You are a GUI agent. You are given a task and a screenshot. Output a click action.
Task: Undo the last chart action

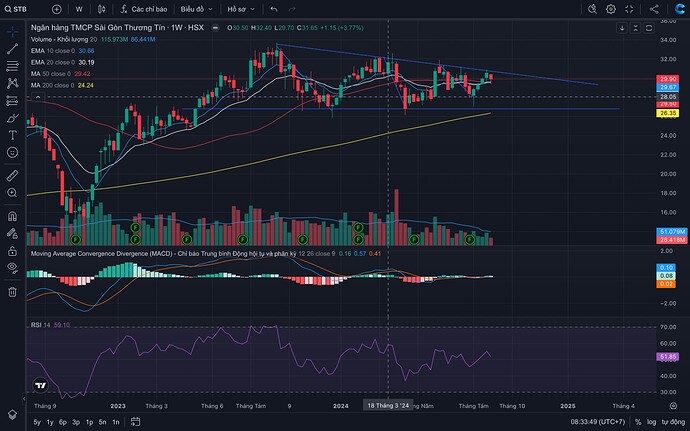274,9
